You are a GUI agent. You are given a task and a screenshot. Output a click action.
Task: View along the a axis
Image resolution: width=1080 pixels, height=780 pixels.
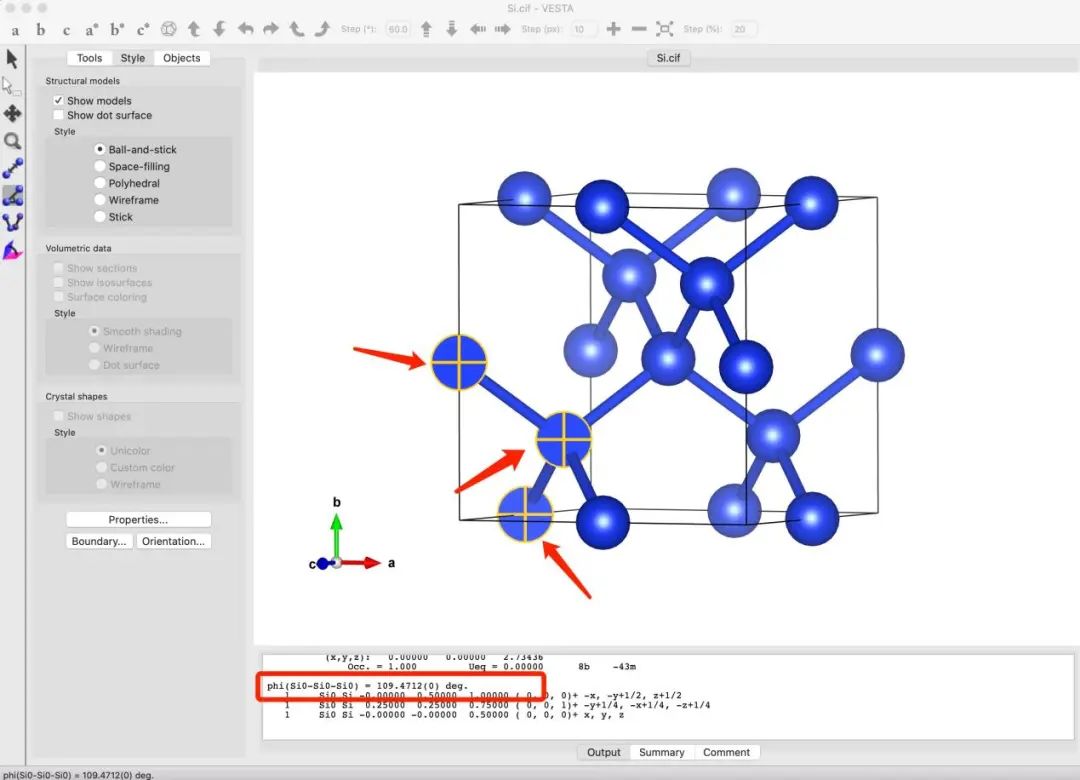[15, 30]
